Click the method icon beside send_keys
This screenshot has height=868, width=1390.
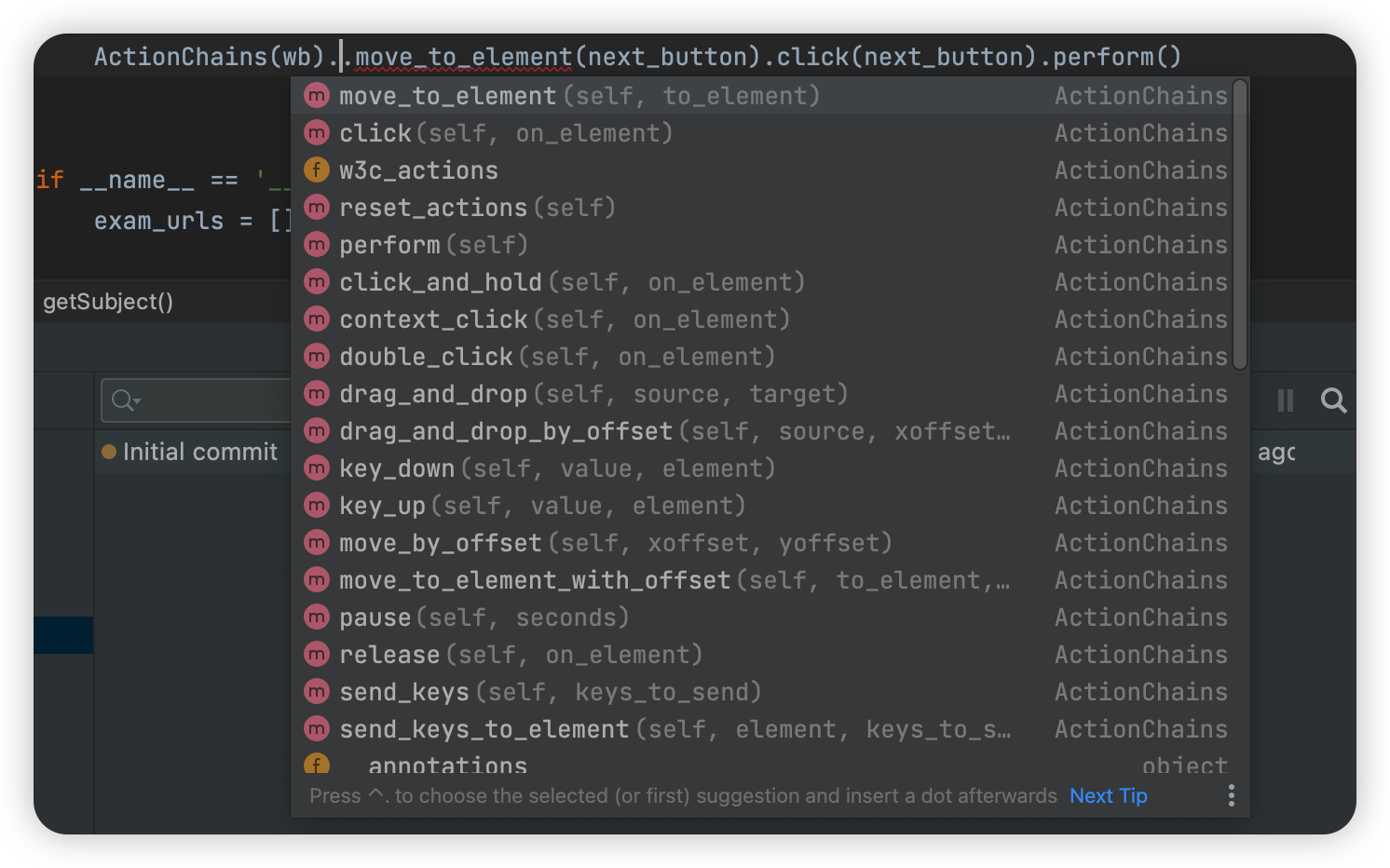[317, 692]
